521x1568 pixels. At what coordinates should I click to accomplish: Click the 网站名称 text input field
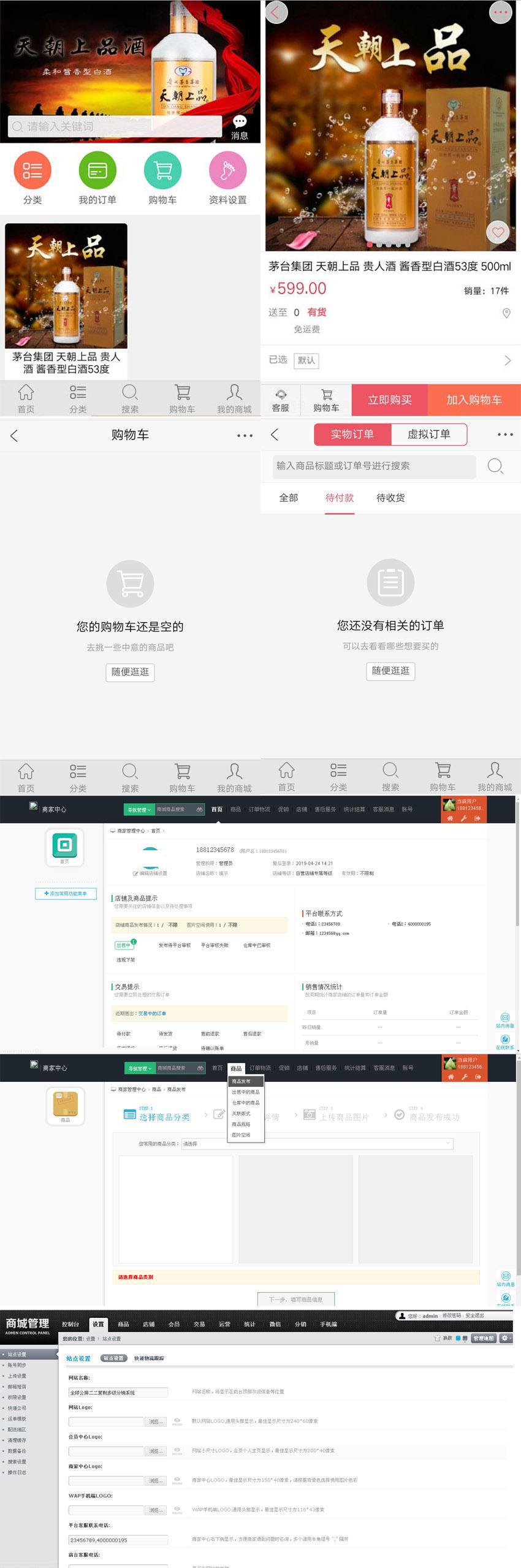click(118, 1392)
